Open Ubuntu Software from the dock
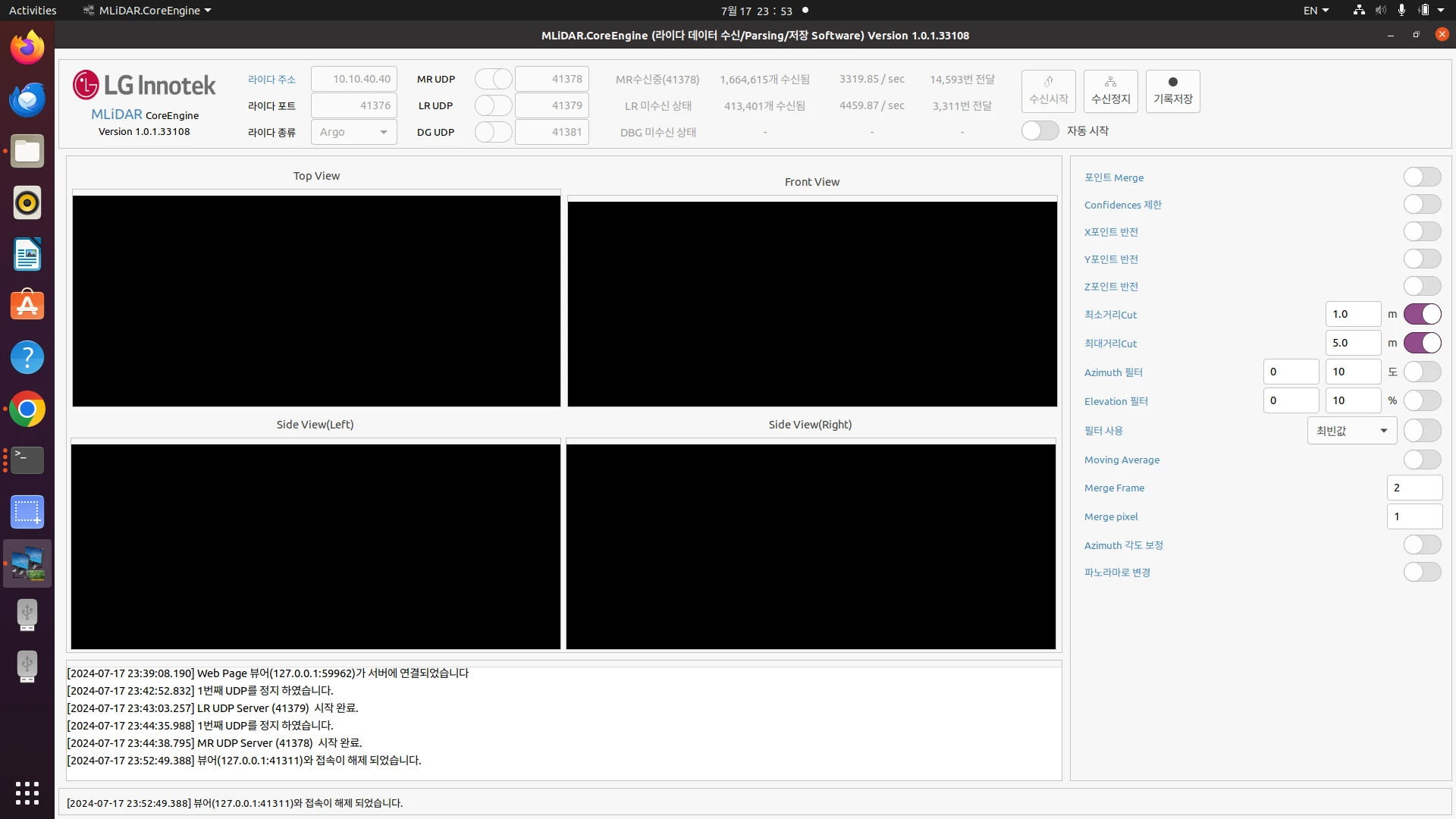The height and width of the screenshot is (819, 1456). (27, 306)
